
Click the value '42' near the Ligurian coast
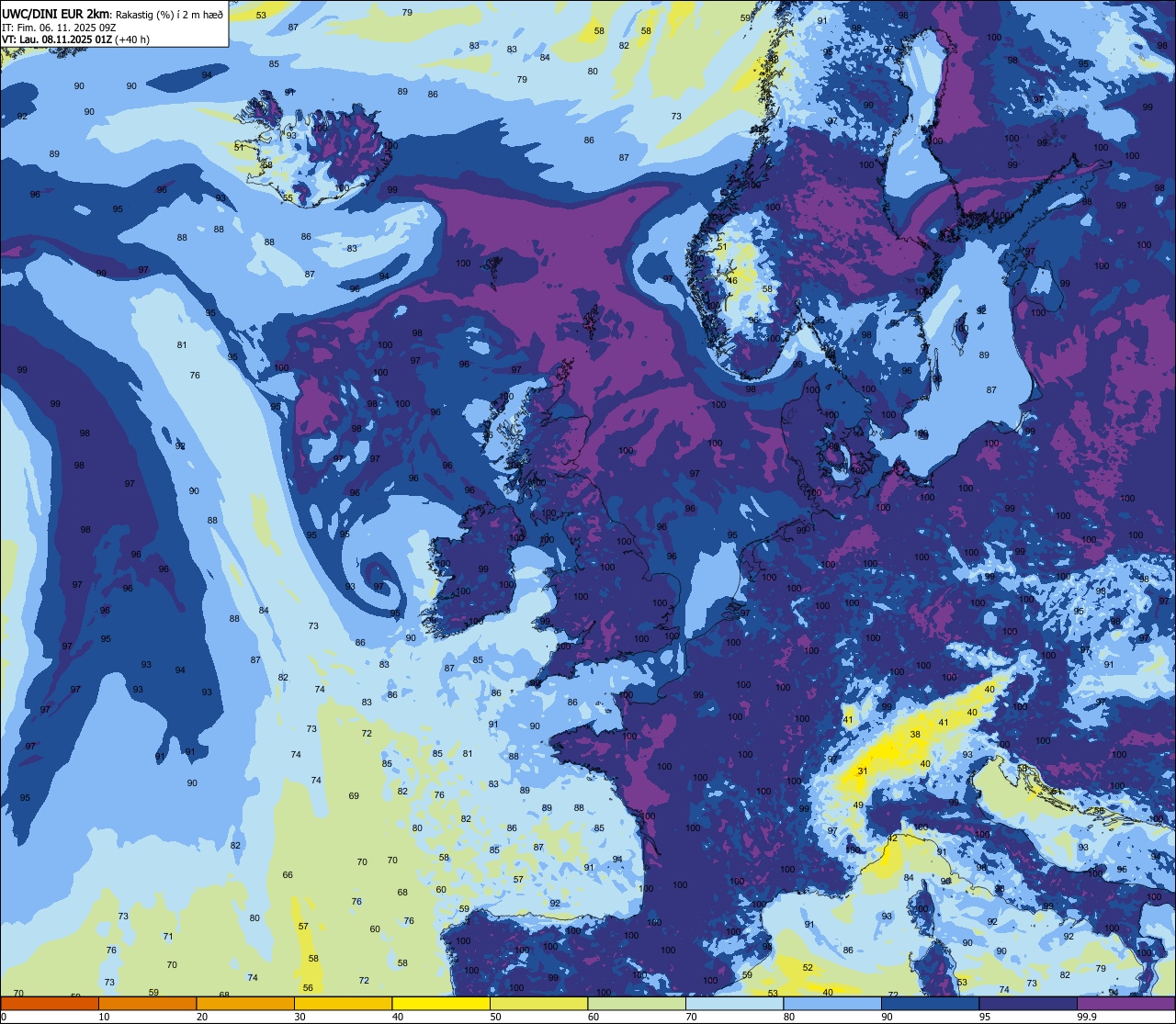pos(893,838)
